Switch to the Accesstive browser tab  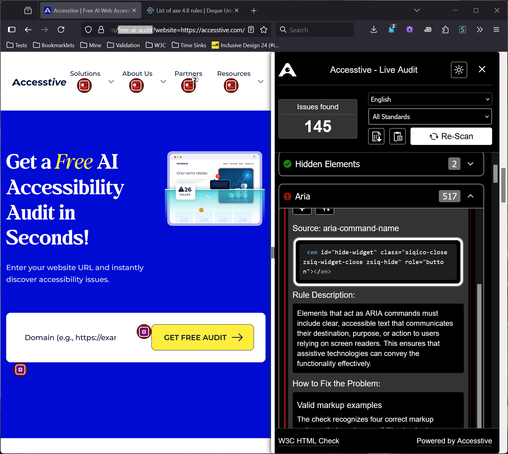coord(91,11)
